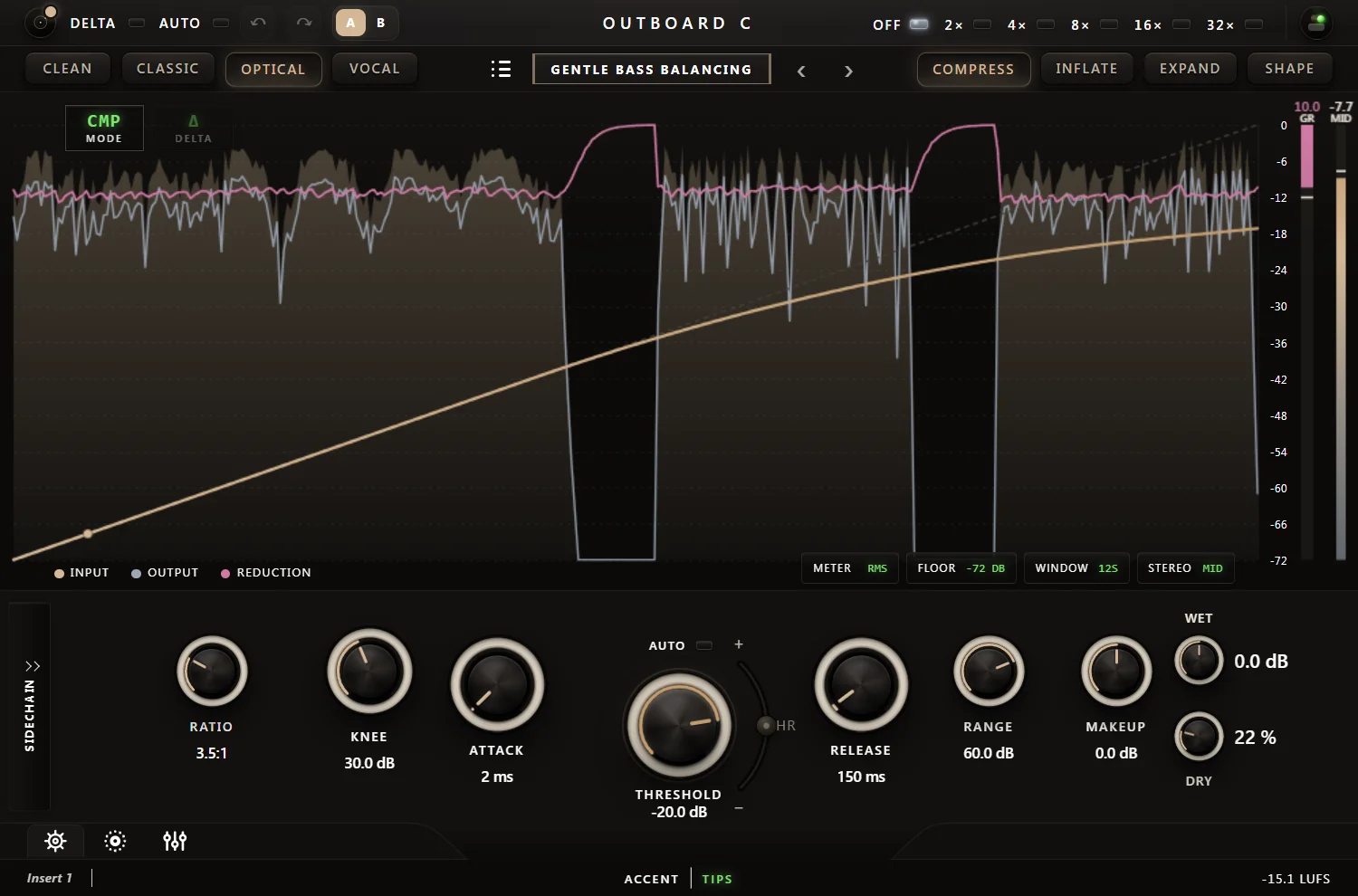This screenshot has height=896, width=1358.
Task: Click the DELTA display button
Action: click(193, 128)
